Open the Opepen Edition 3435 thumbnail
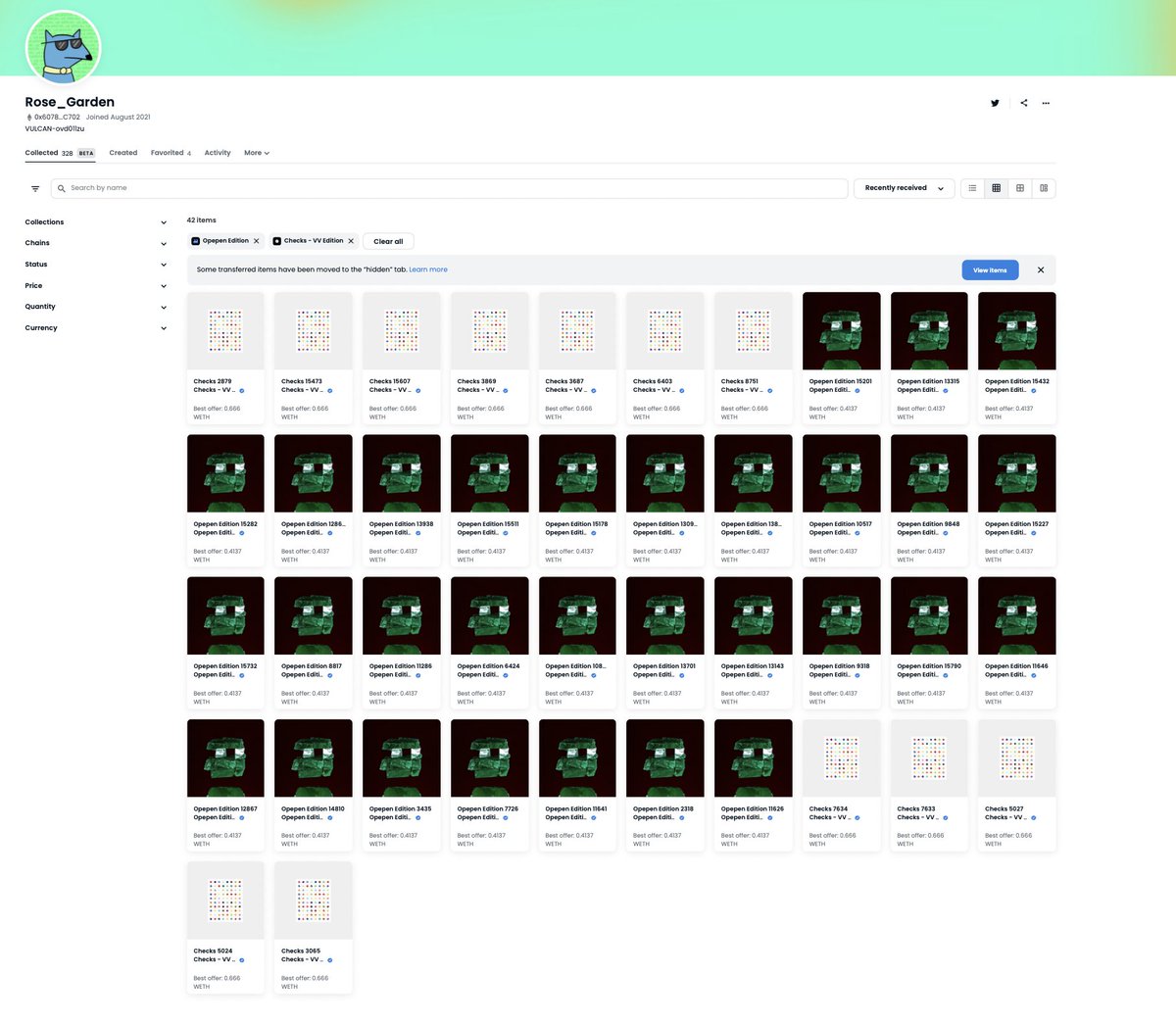The height and width of the screenshot is (1025, 1176). click(x=402, y=758)
